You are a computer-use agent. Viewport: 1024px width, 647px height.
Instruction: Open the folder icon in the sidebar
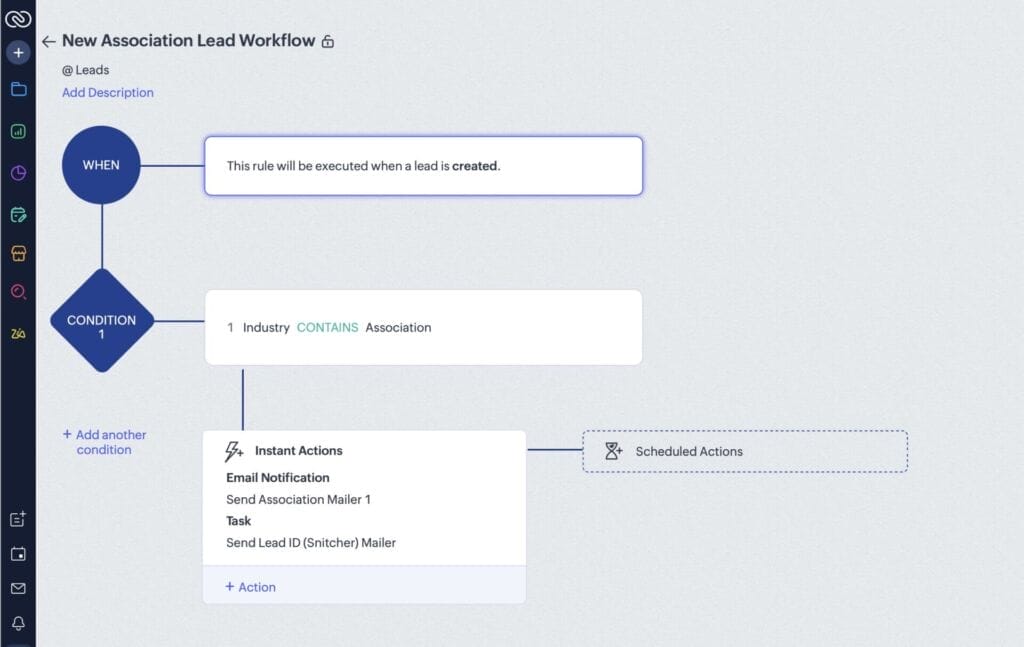pyautogui.click(x=19, y=90)
